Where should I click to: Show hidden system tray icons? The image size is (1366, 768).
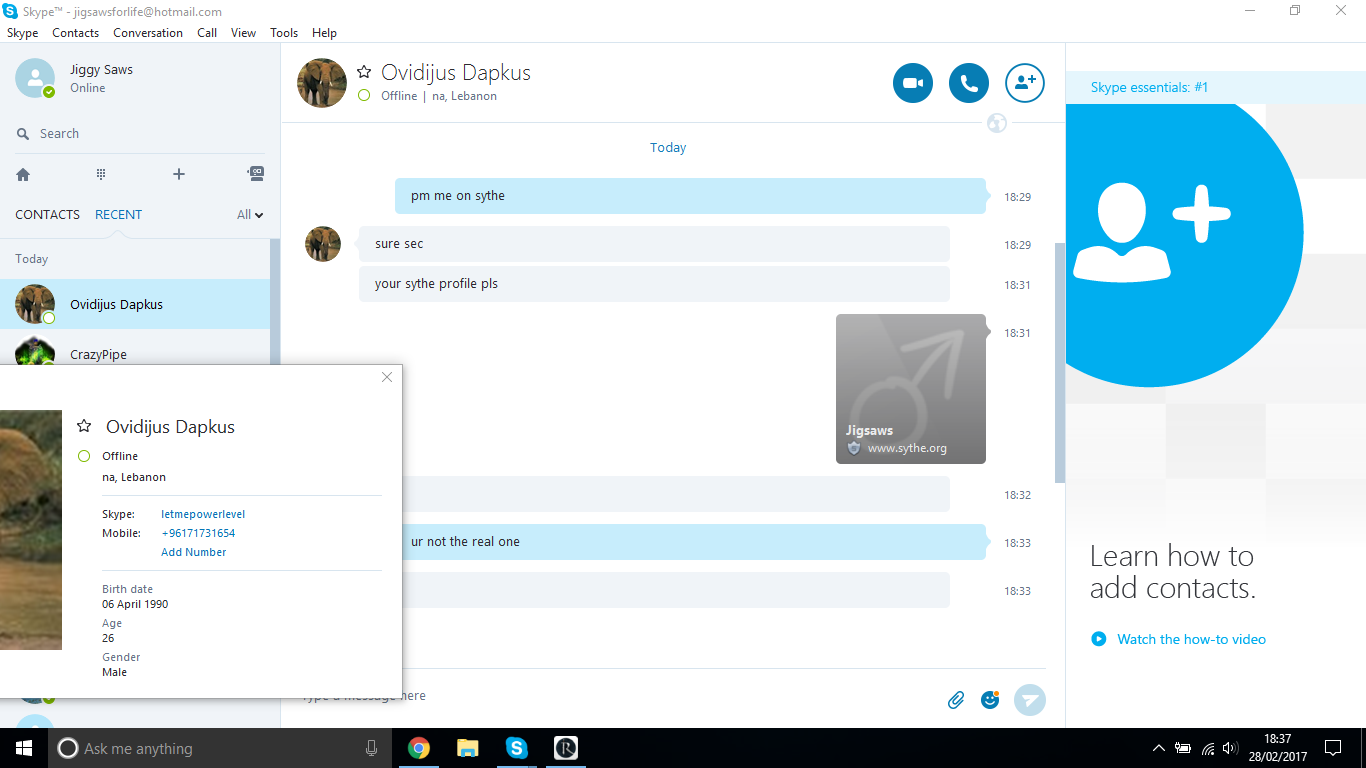point(1158,748)
